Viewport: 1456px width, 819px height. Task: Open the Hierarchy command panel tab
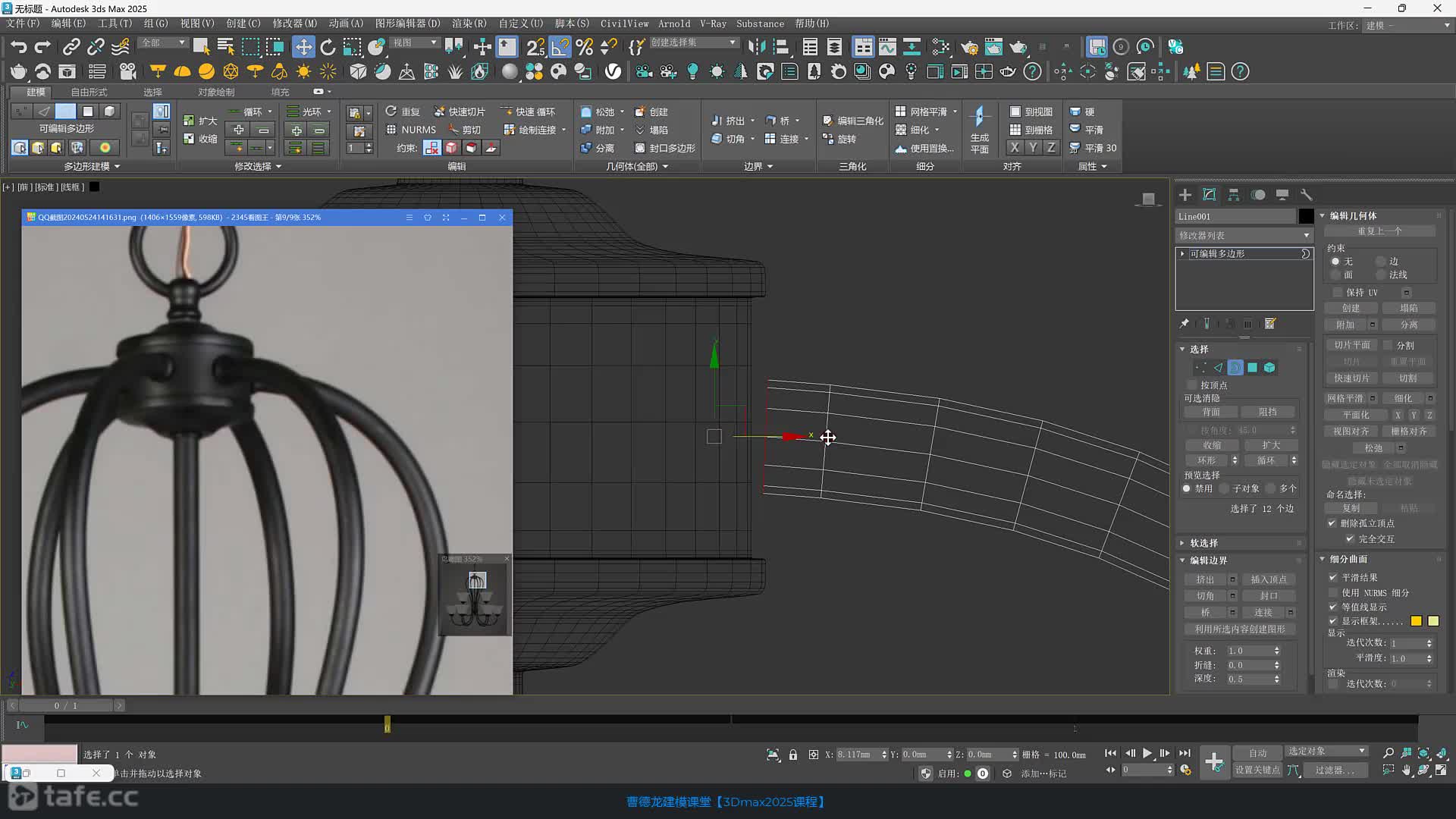1234,195
